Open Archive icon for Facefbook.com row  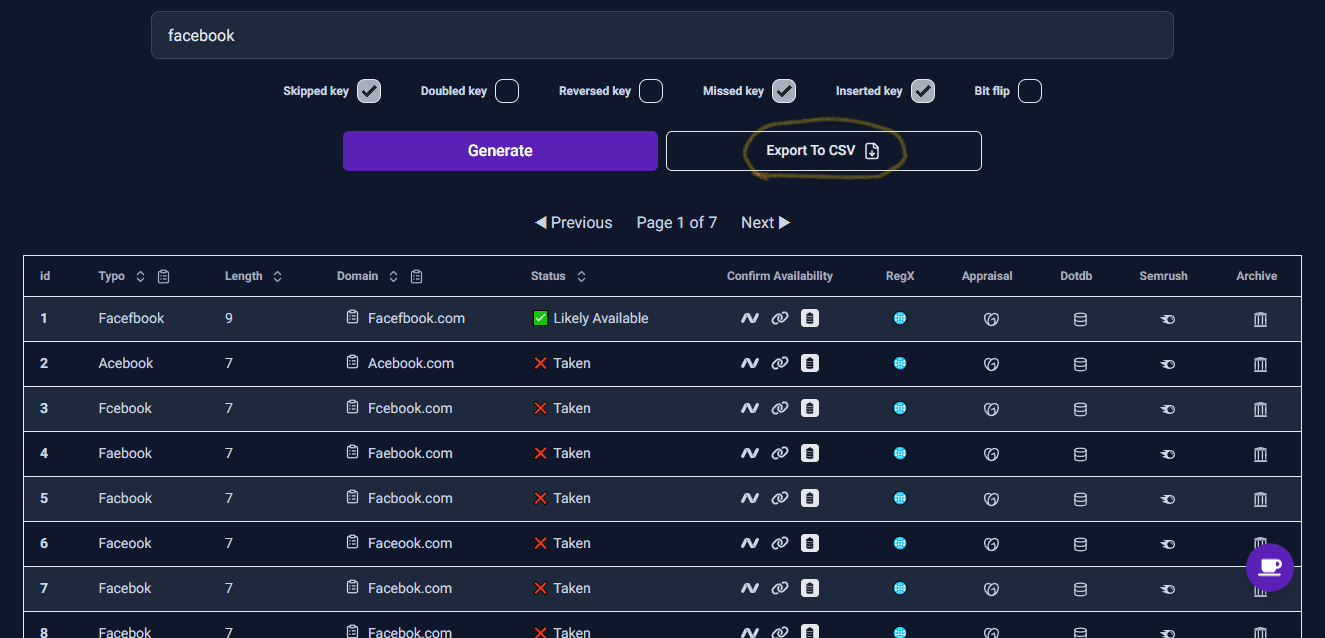[x=1260, y=319]
